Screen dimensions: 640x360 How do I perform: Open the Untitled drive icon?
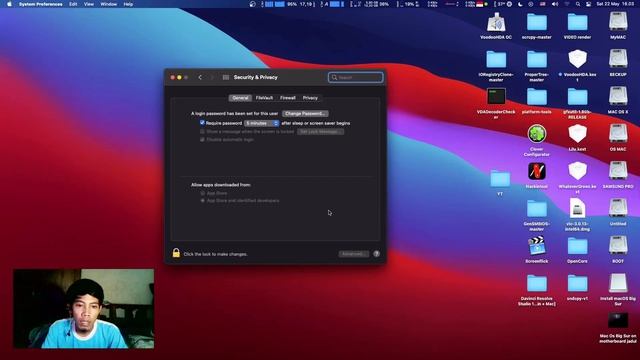click(x=618, y=208)
